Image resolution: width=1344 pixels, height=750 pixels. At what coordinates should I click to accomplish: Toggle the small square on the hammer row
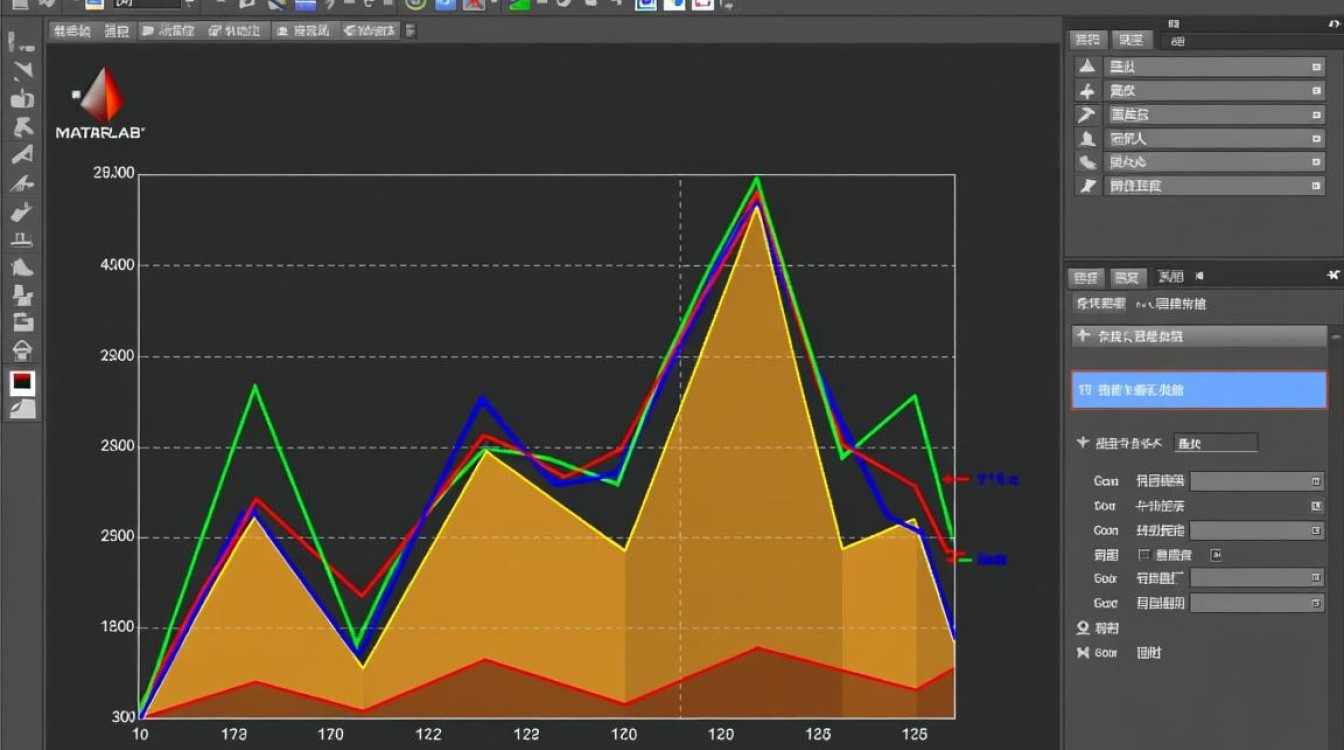[1316, 115]
